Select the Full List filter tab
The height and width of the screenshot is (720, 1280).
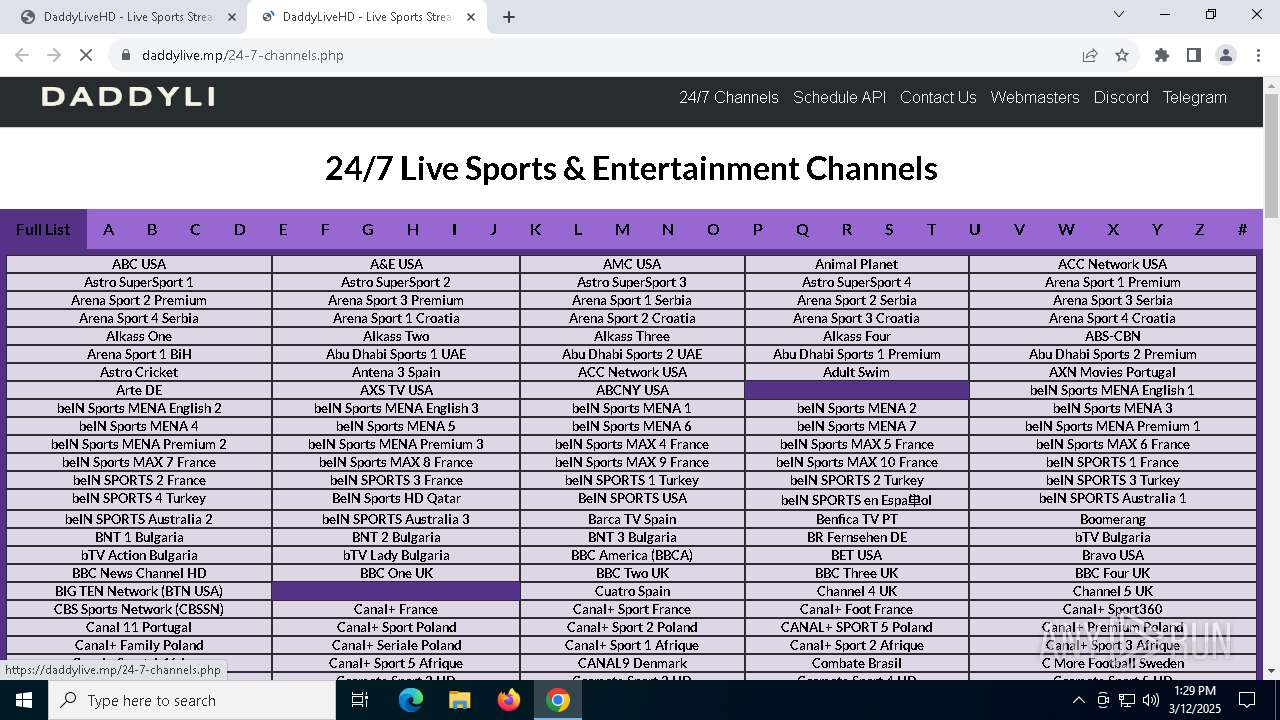click(x=43, y=229)
